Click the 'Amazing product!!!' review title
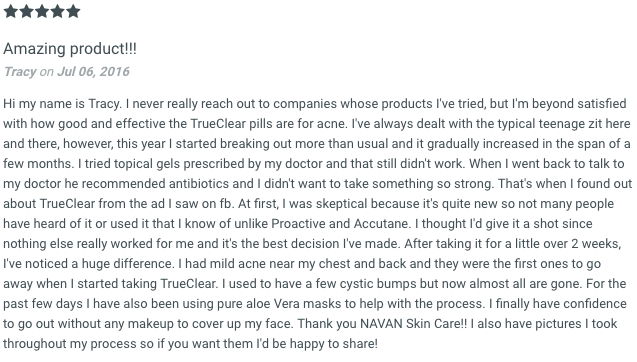Image resolution: width=637 pixels, height=362 pixels. 70,49
